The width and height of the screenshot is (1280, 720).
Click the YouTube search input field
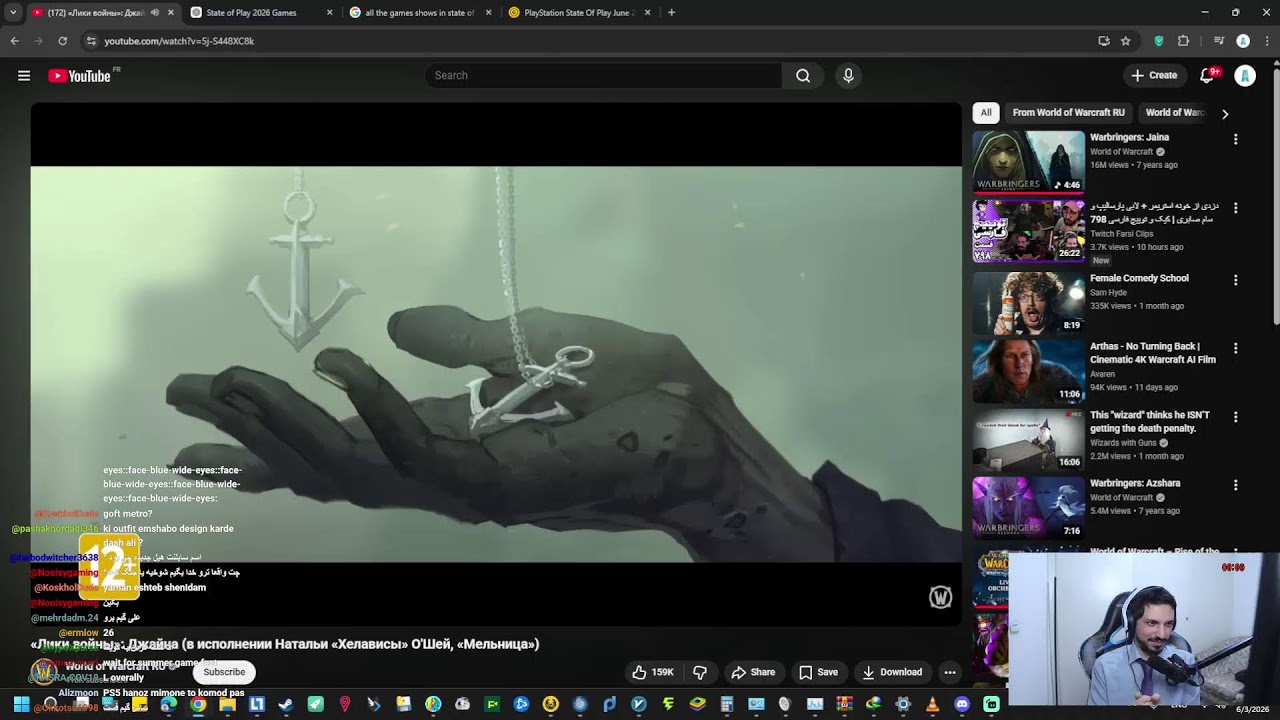click(604, 75)
